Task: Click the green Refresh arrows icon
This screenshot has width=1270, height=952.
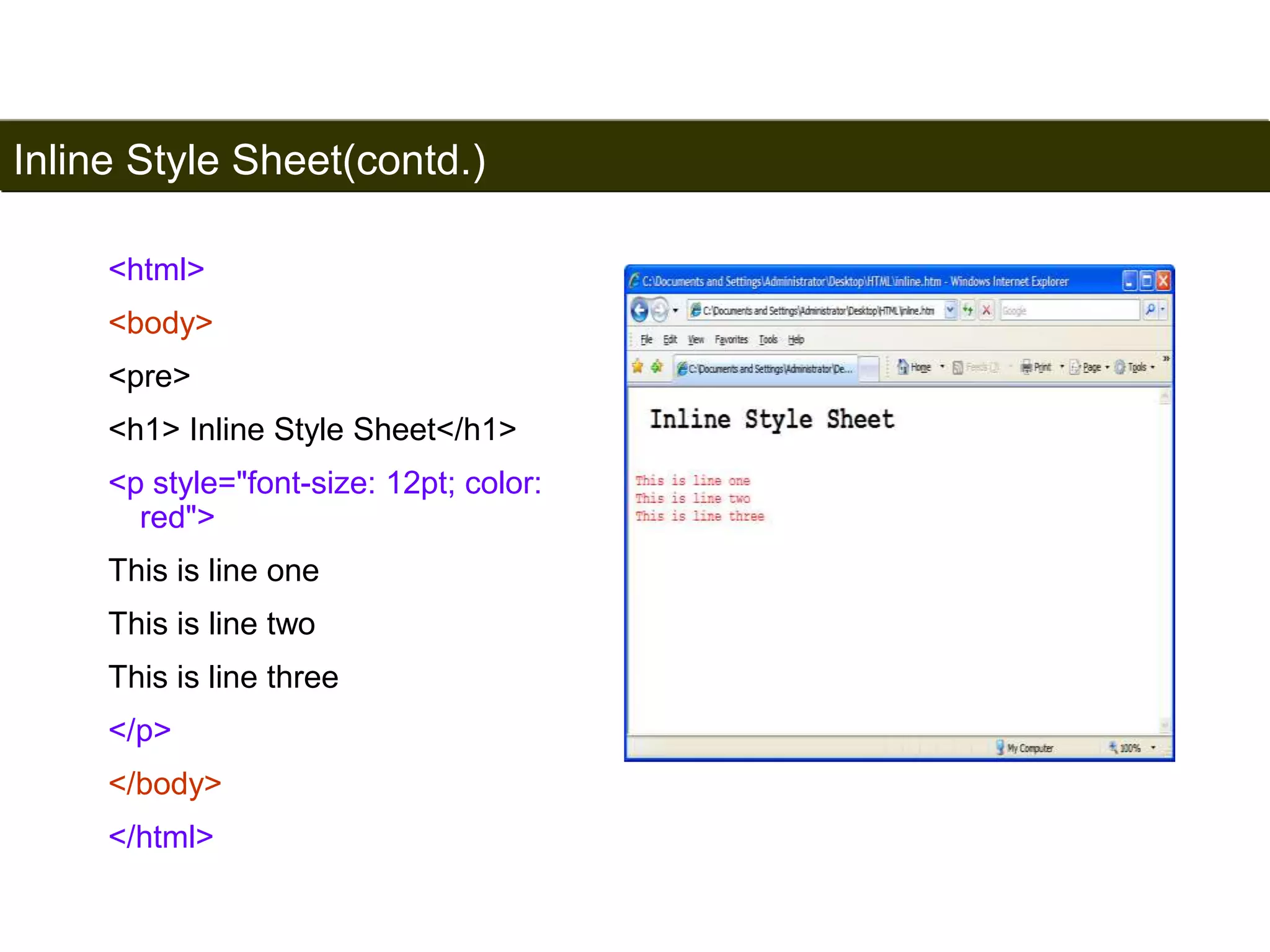Action: (968, 310)
